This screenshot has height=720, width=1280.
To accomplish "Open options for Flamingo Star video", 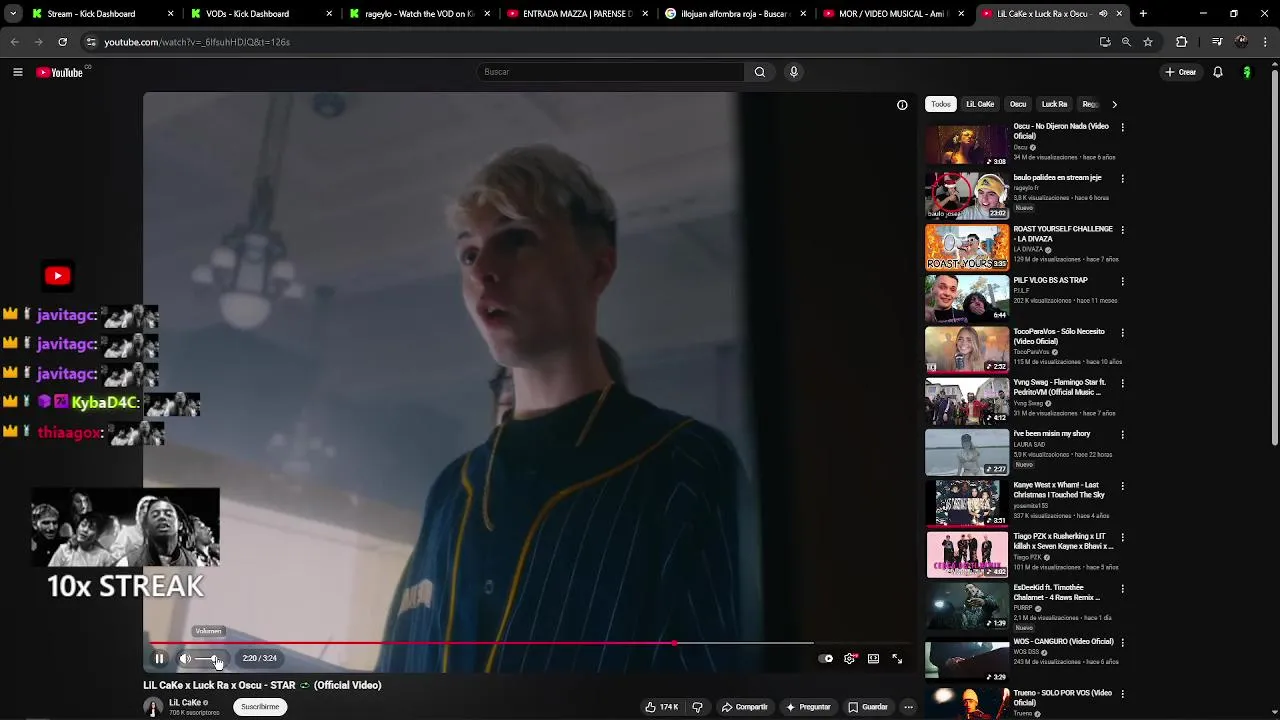I will [x=1122, y=383].
